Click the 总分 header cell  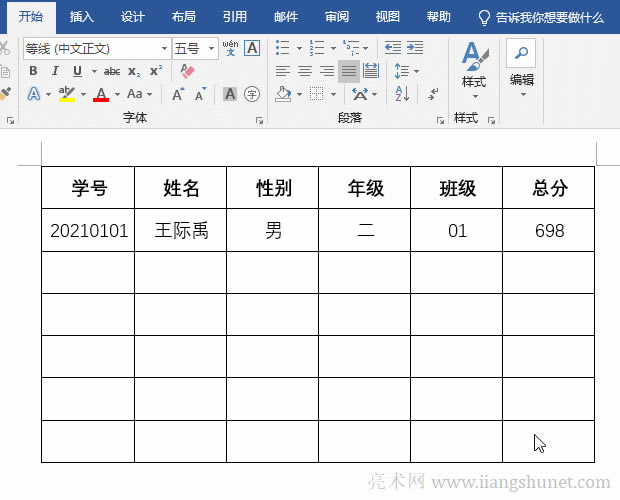[548, 188]
